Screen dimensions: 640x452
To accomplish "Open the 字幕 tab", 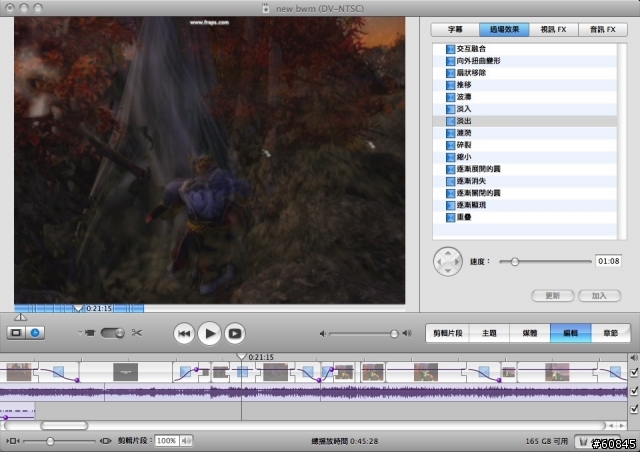I will (x=455, y=29).
